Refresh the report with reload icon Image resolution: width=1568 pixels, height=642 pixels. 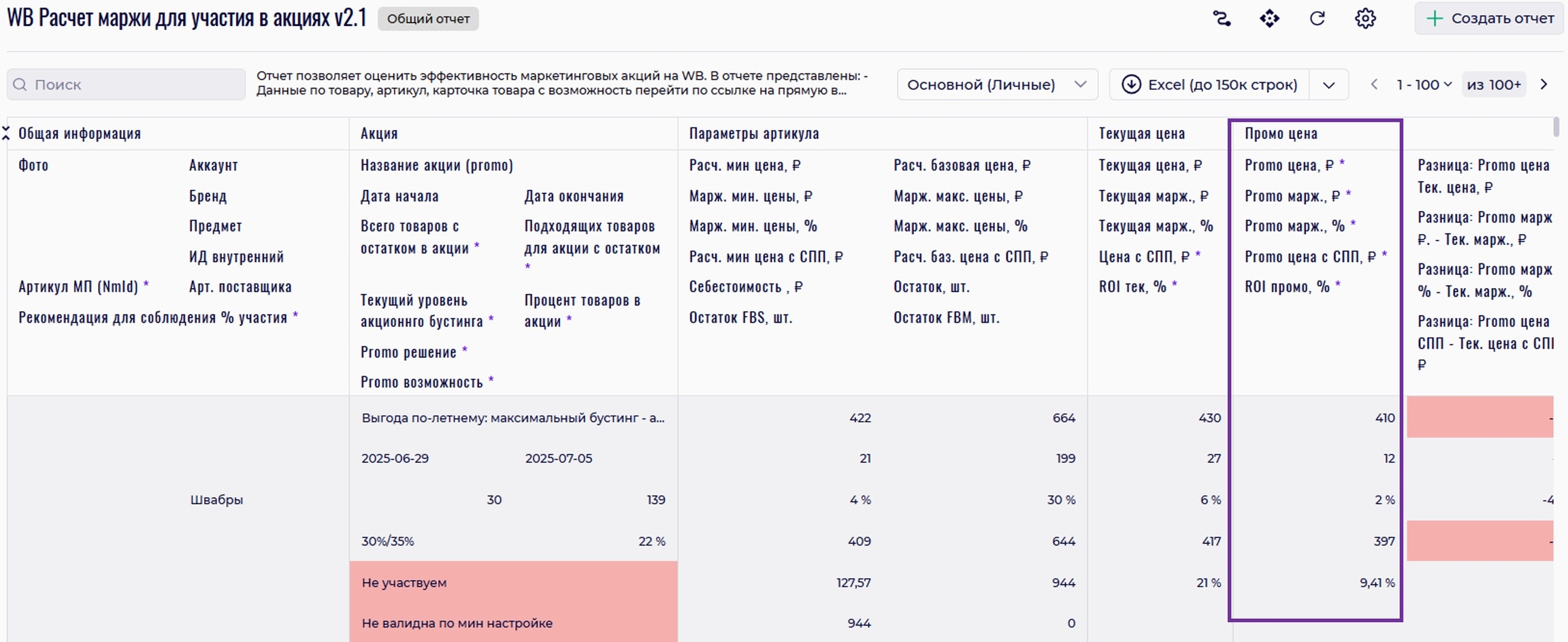point(1318,18)
